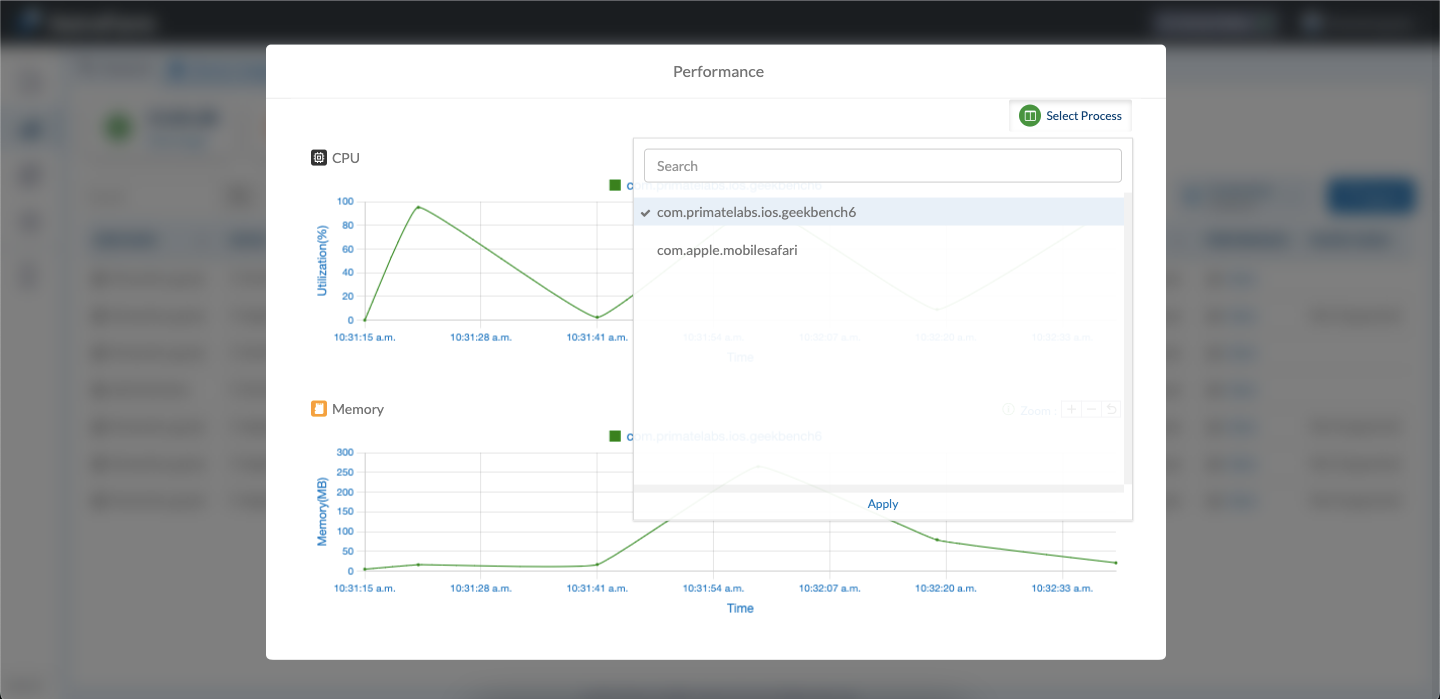Image resolution: width=1440 pixels, height=699 pixels.
Task: Apply the selected processes
Action: (x=883, y=504)
